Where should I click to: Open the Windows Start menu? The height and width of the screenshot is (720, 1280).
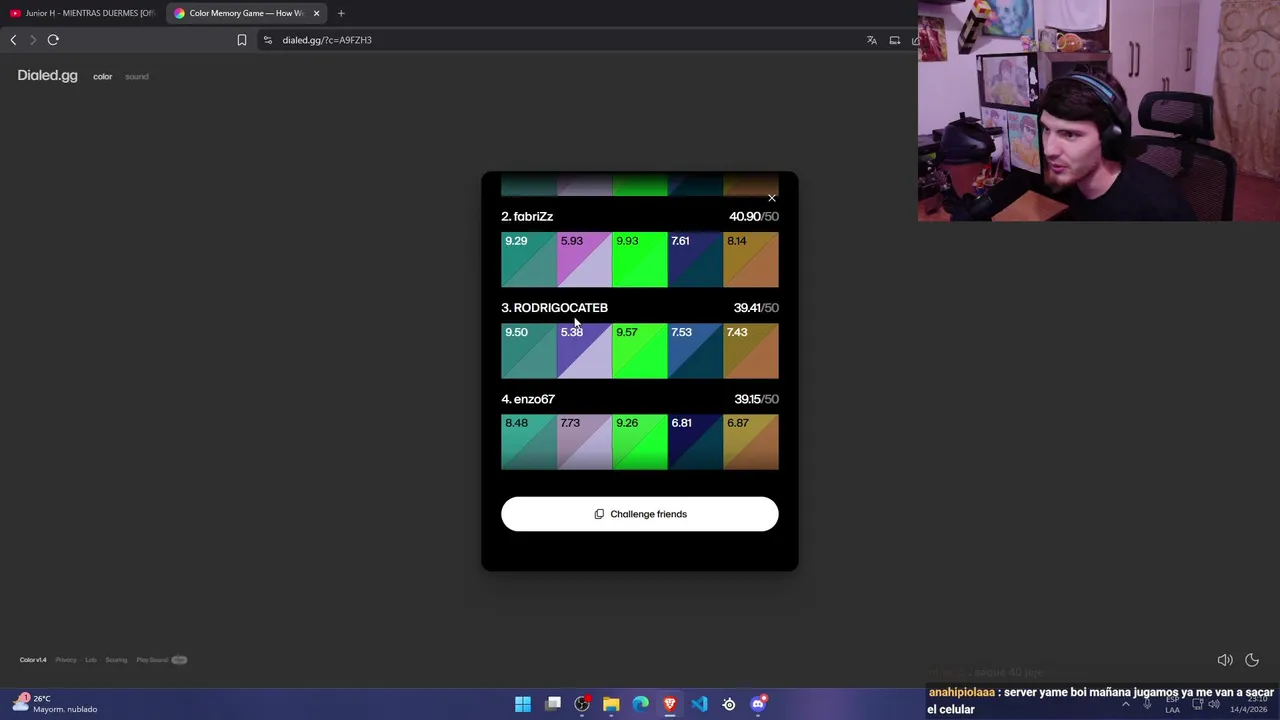point(523,704)
